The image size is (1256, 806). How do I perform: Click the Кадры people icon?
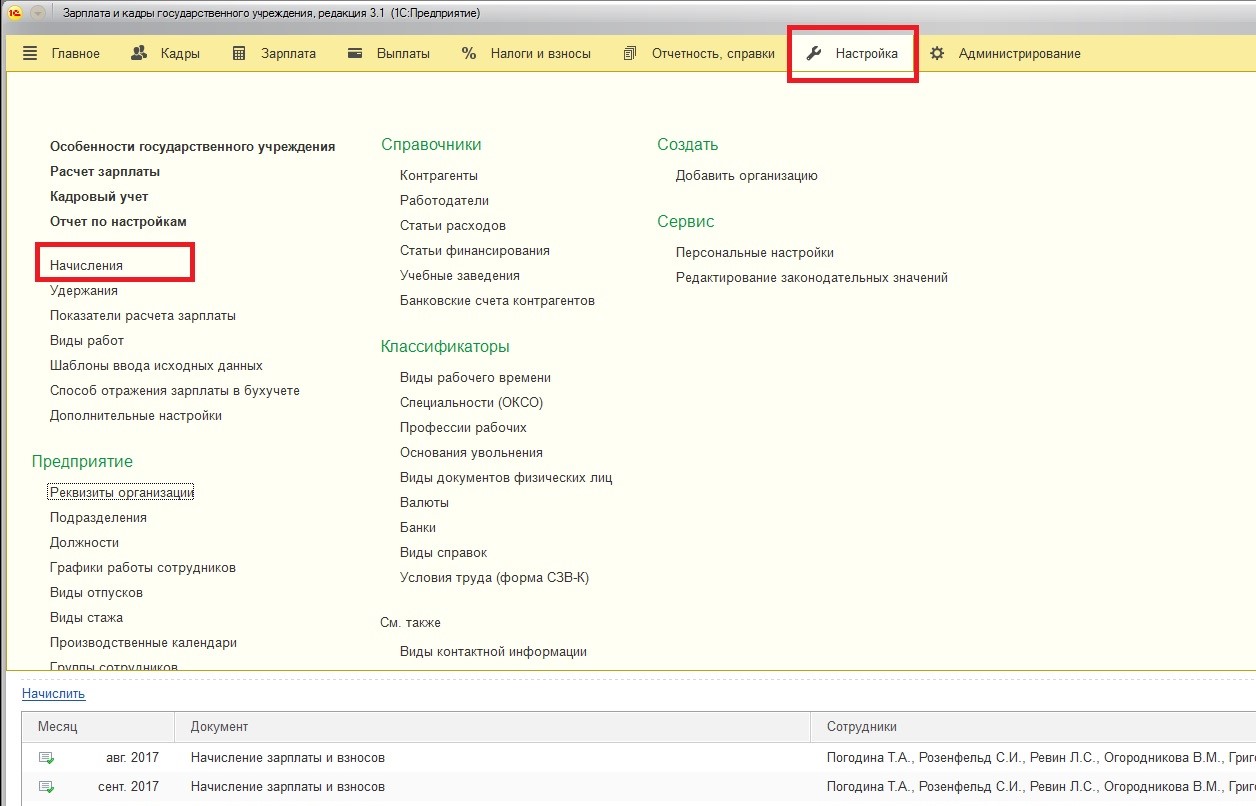point(139,53)
